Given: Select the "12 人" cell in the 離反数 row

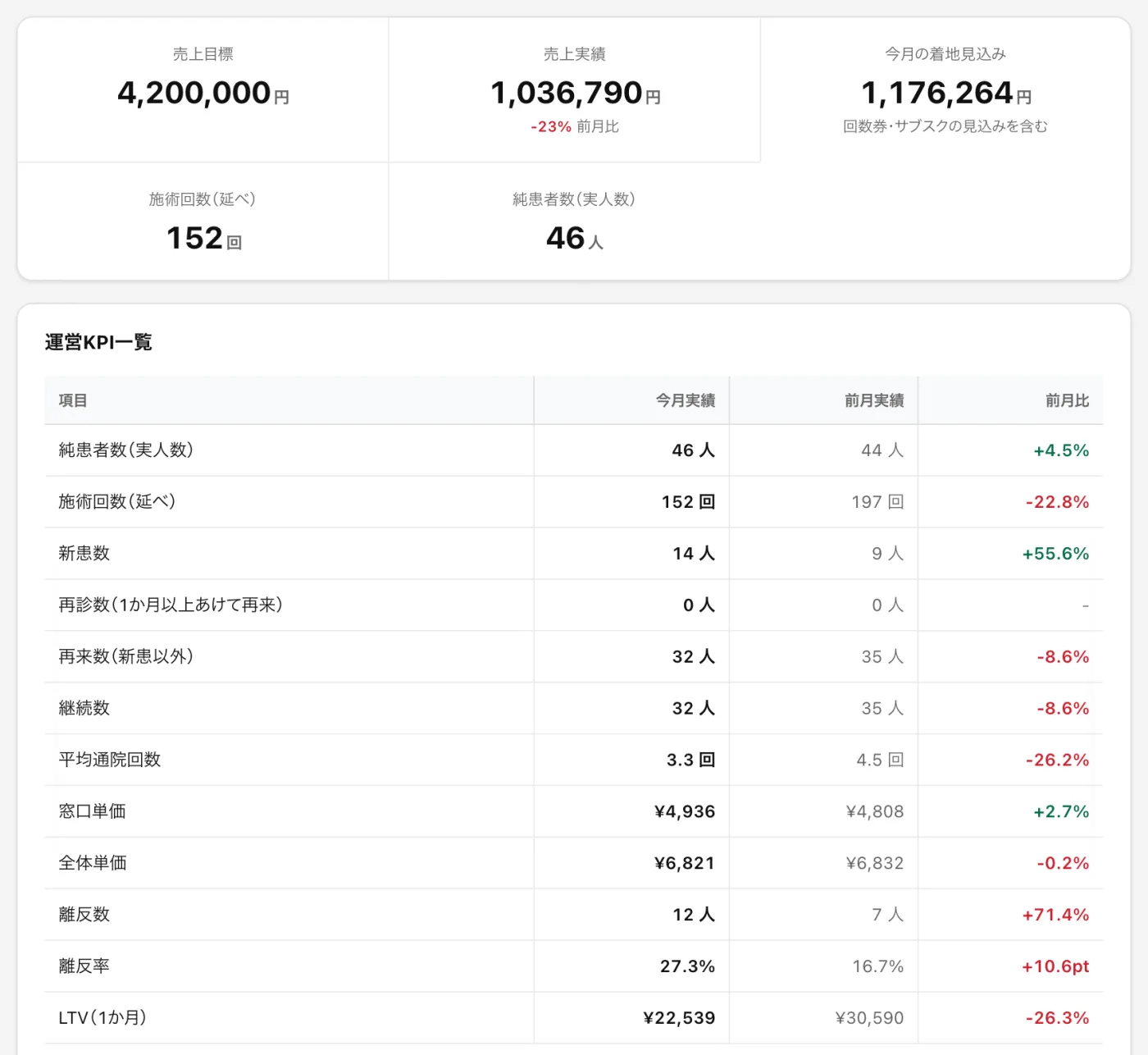Looking at the screenshot, I should pyautogui.click(x=694, y=915).
